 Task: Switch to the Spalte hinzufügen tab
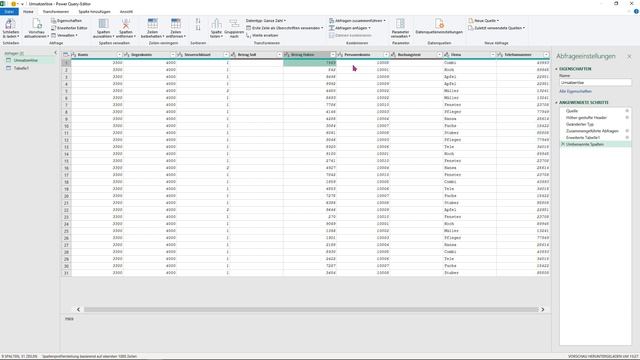click(94, 11)
